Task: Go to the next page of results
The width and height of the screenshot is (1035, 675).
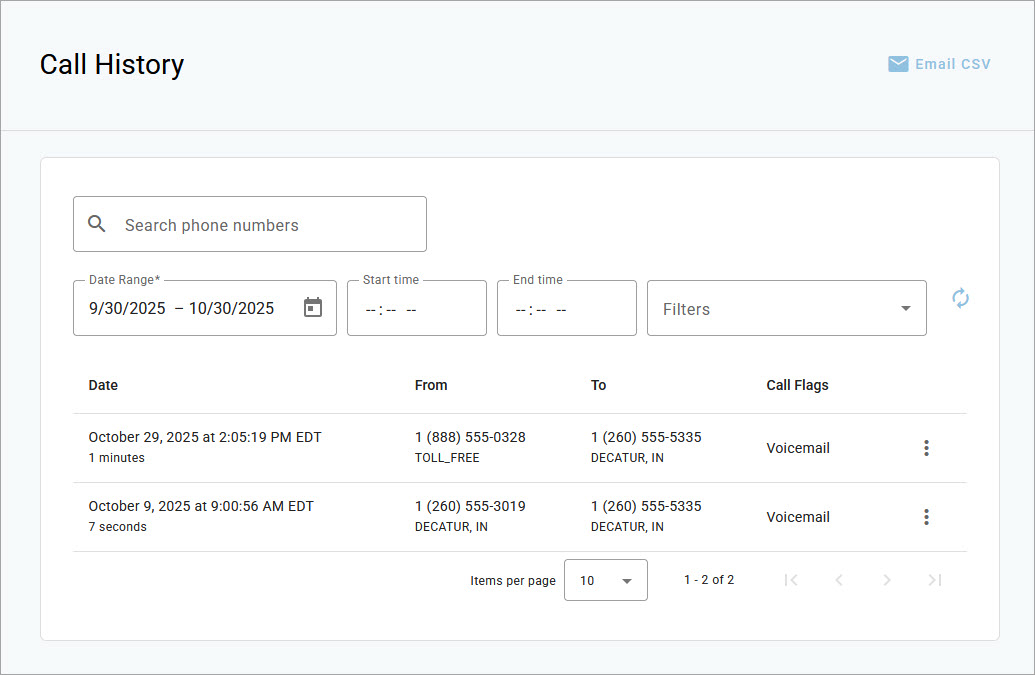Action: click(x=887, y=580)
